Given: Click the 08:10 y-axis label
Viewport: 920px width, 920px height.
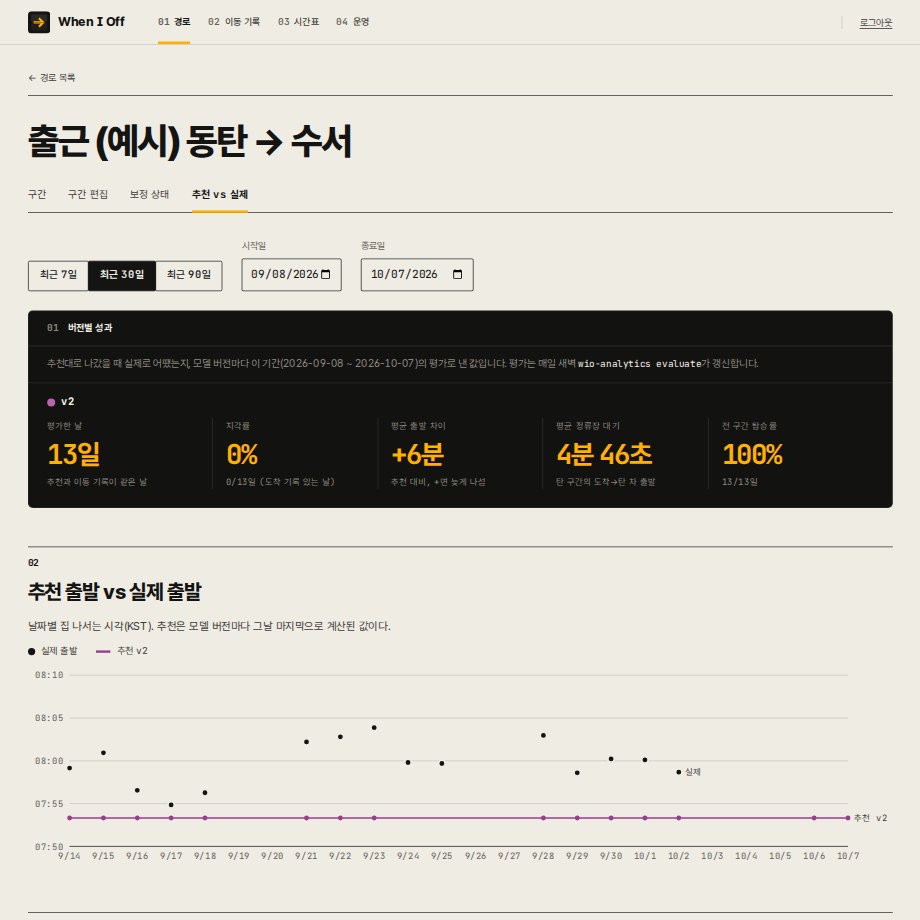Looking at the screenshot, I should (x=49, y=675).
